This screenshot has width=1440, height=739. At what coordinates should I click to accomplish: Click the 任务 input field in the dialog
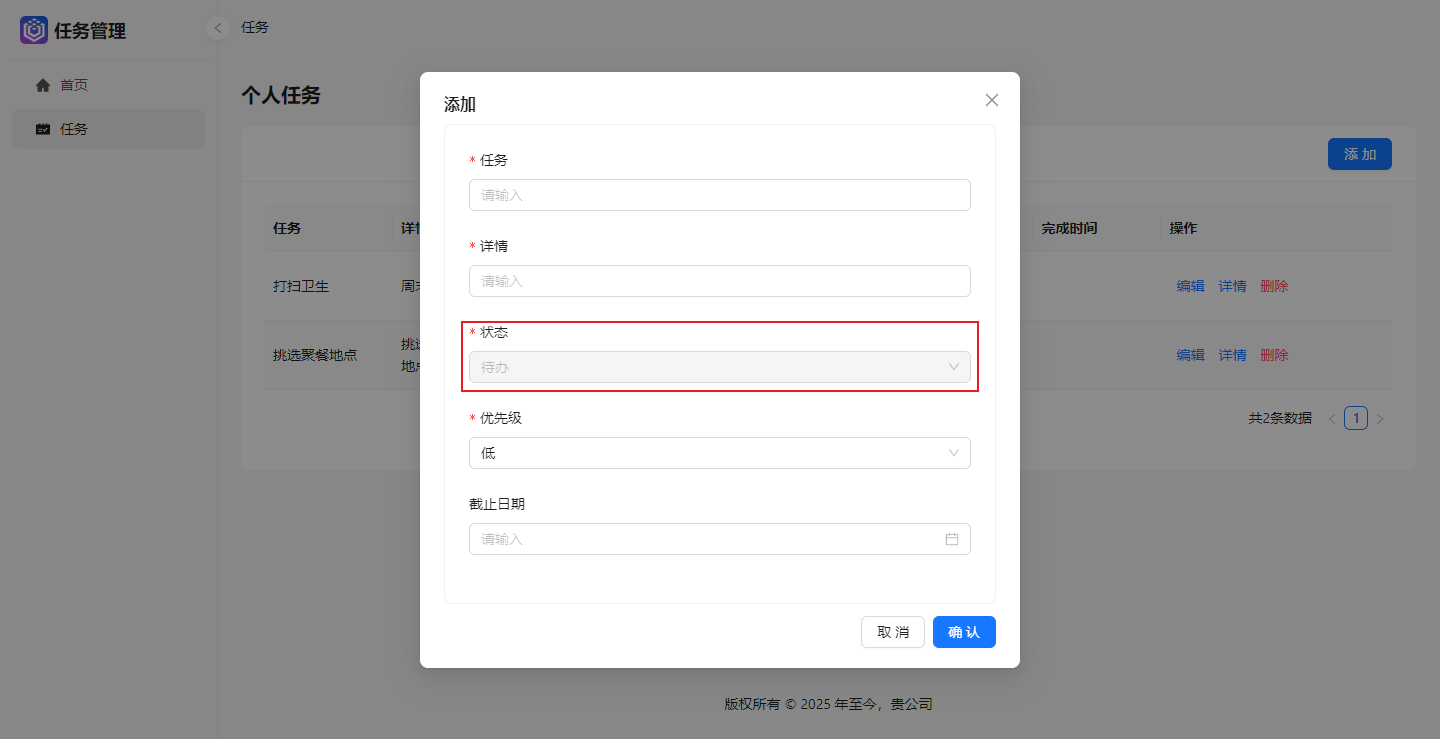720,194
